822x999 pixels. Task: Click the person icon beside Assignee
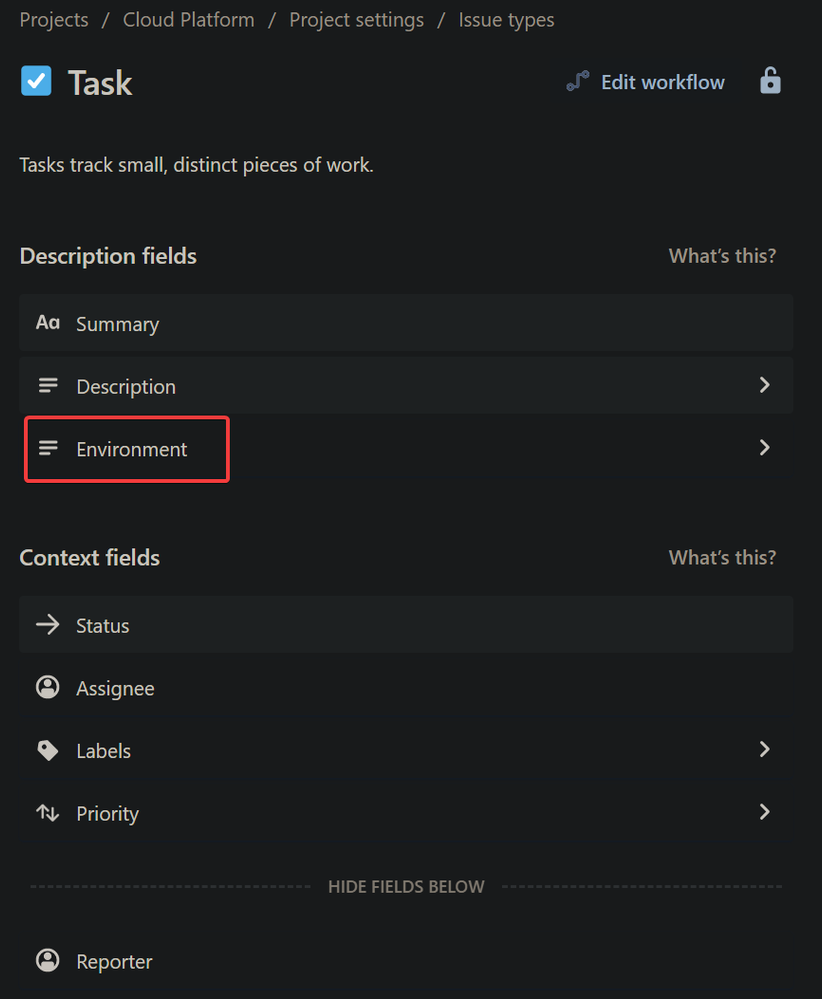pyautogui.click(x=48, y=687)
